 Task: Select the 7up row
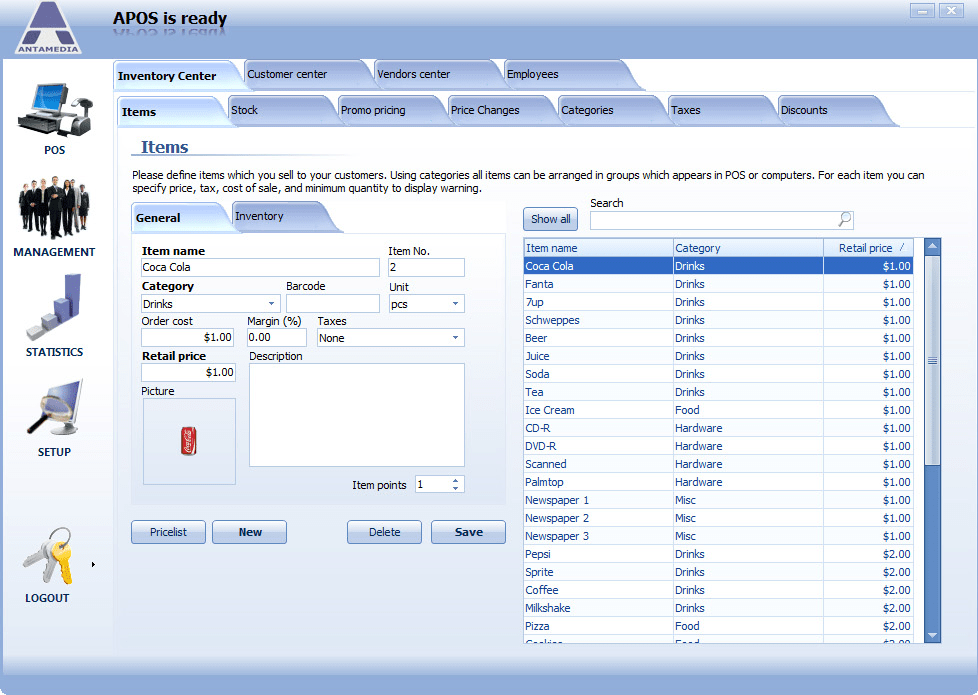718,302
